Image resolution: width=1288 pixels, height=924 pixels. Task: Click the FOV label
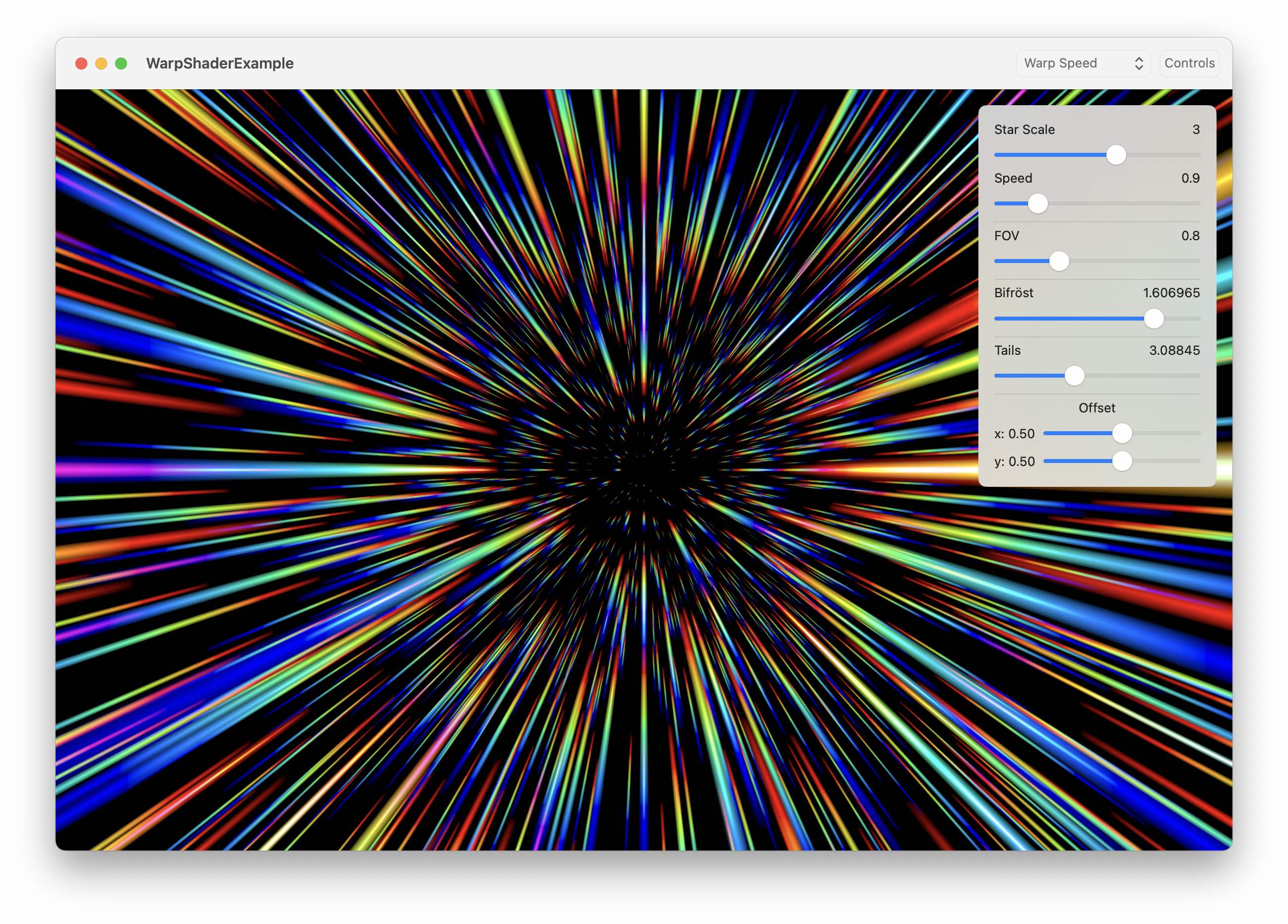click(1006, 236)
